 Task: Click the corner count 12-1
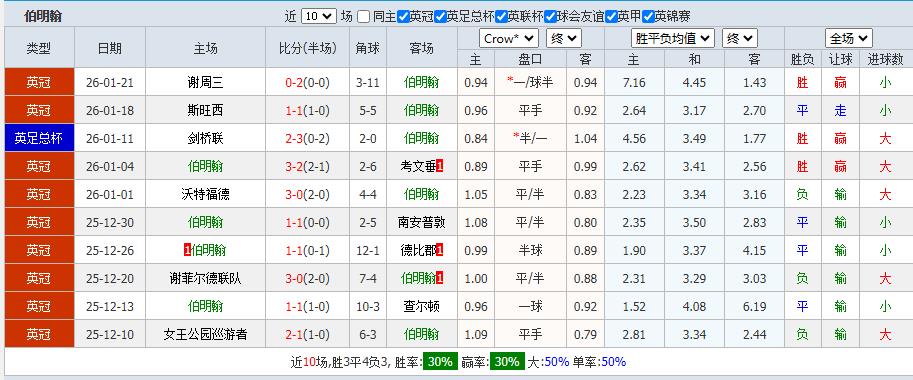(367, 250)
